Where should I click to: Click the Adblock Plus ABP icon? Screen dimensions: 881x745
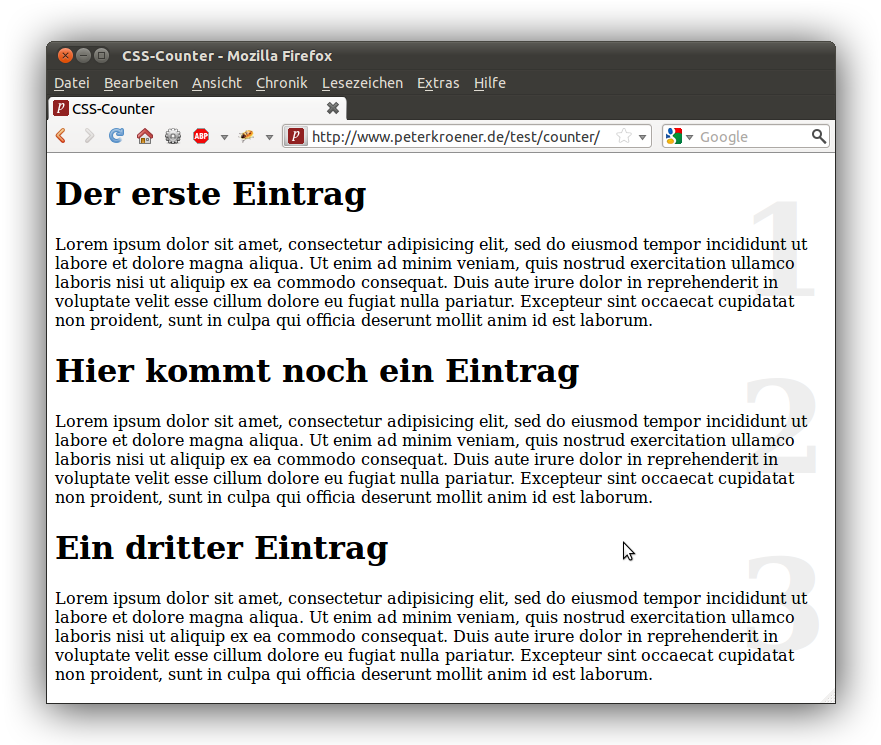[x=201, y=136]
